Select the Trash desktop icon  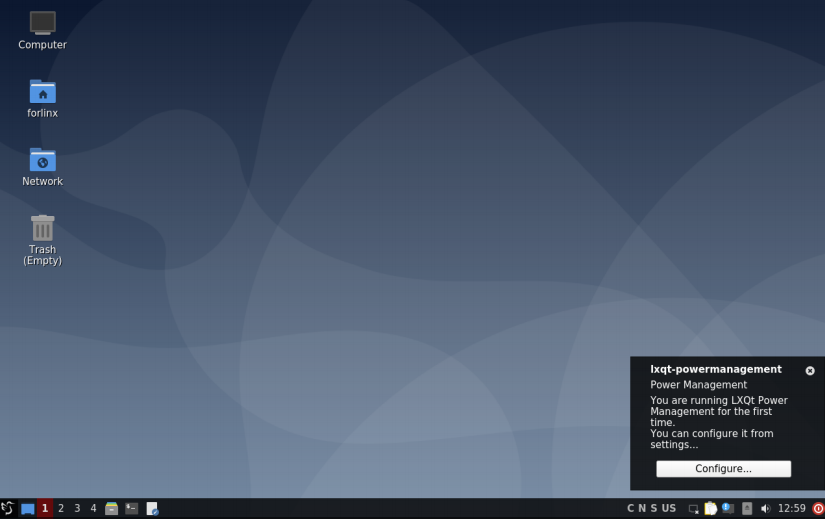coord(42,240)
